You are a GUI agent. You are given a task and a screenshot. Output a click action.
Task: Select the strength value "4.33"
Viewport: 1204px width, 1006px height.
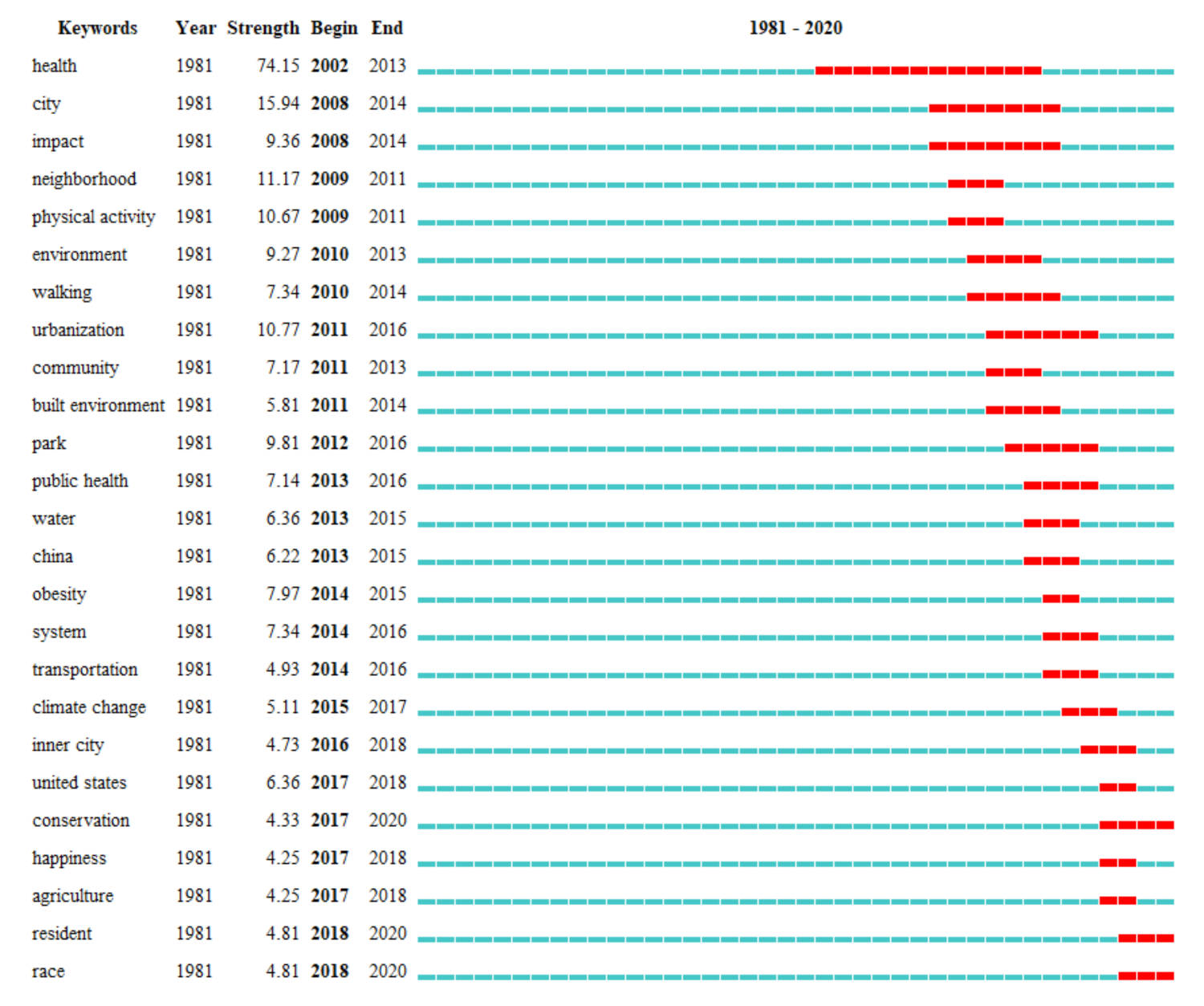(x=283, y=821)
